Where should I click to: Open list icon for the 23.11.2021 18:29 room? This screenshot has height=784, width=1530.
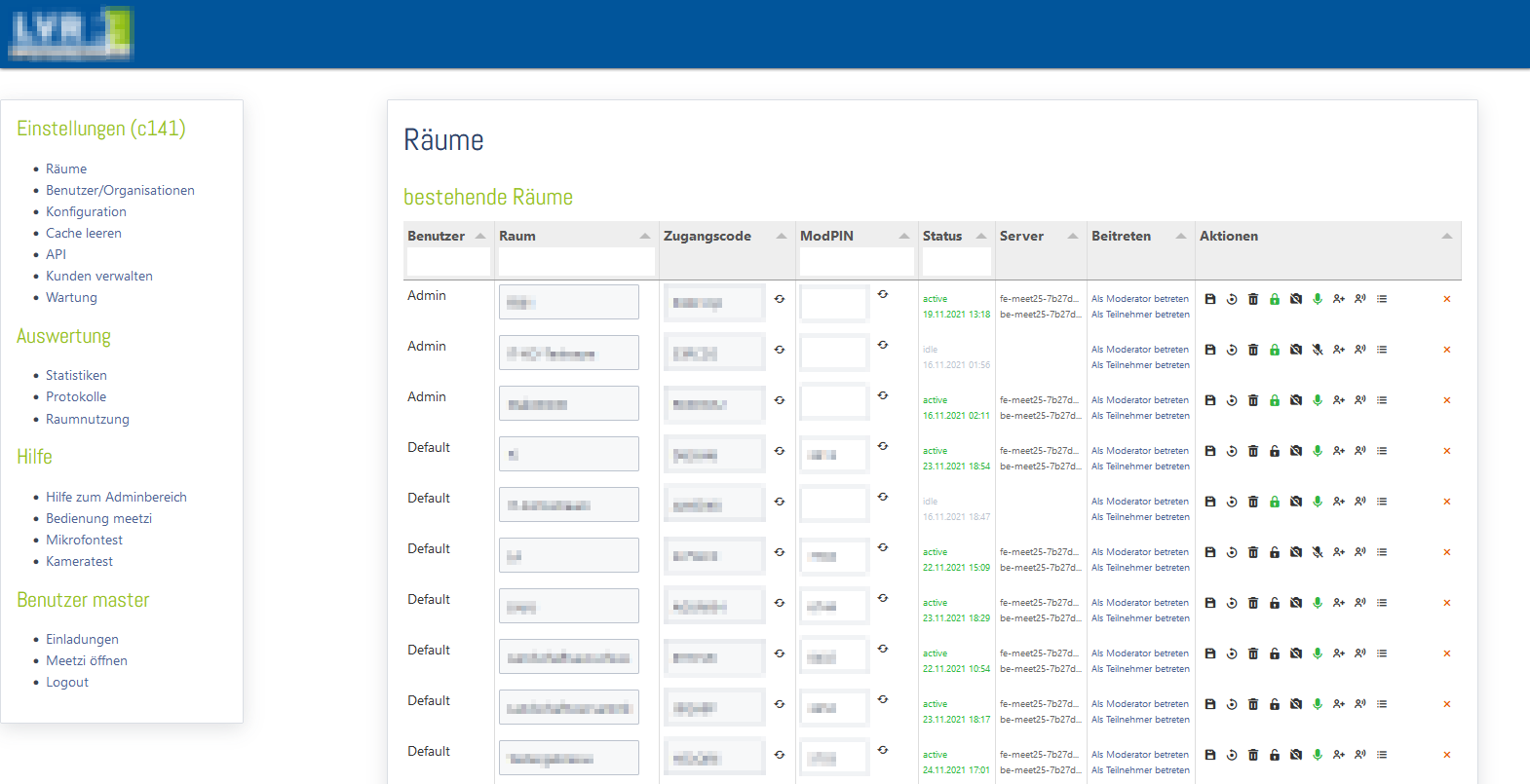point(1382,603)
